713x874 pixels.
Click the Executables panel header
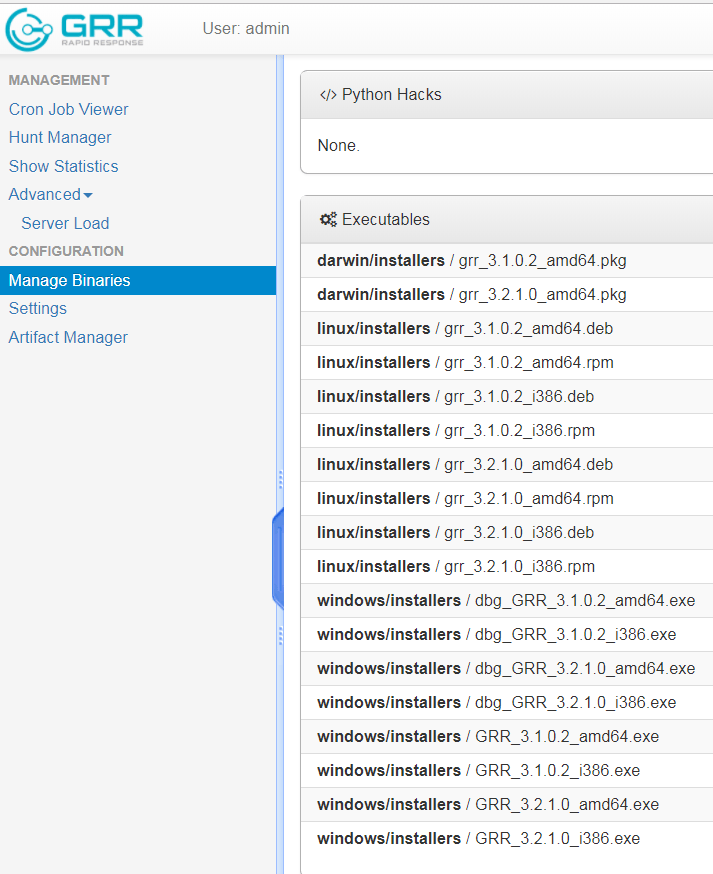point(506,220)
